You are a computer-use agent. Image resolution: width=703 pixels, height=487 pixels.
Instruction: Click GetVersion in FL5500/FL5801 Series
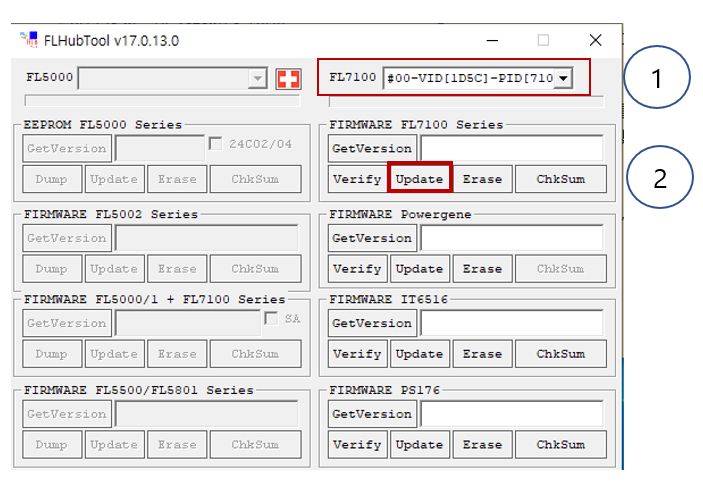coord(67,414)
